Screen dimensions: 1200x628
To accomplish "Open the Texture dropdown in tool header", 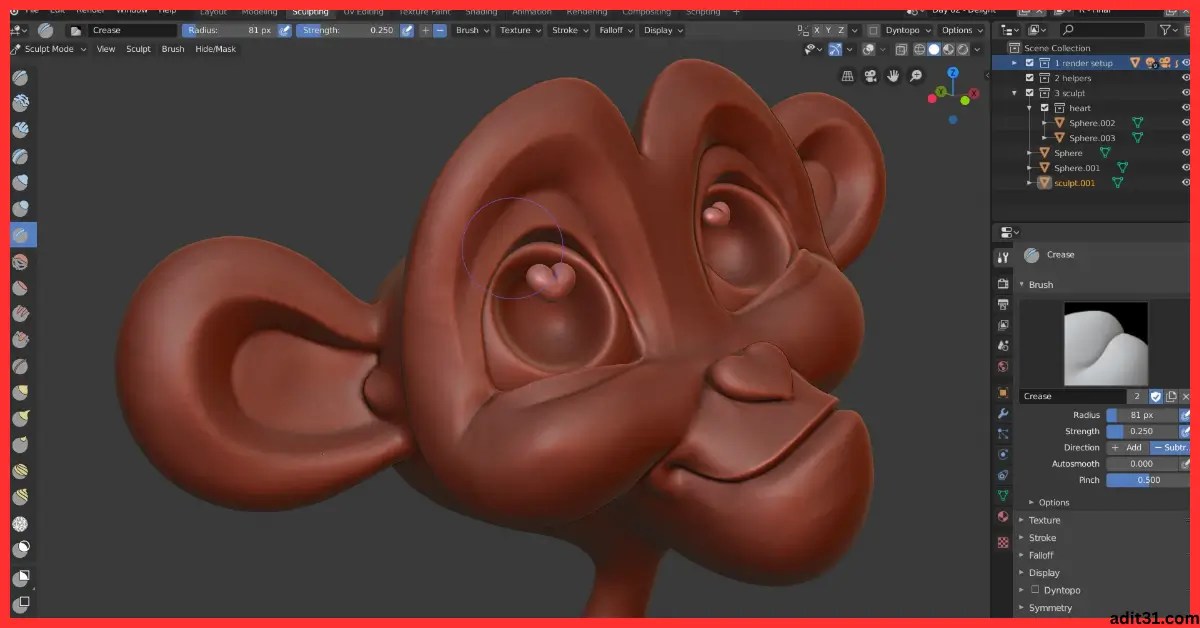I will tap(520, 30).
